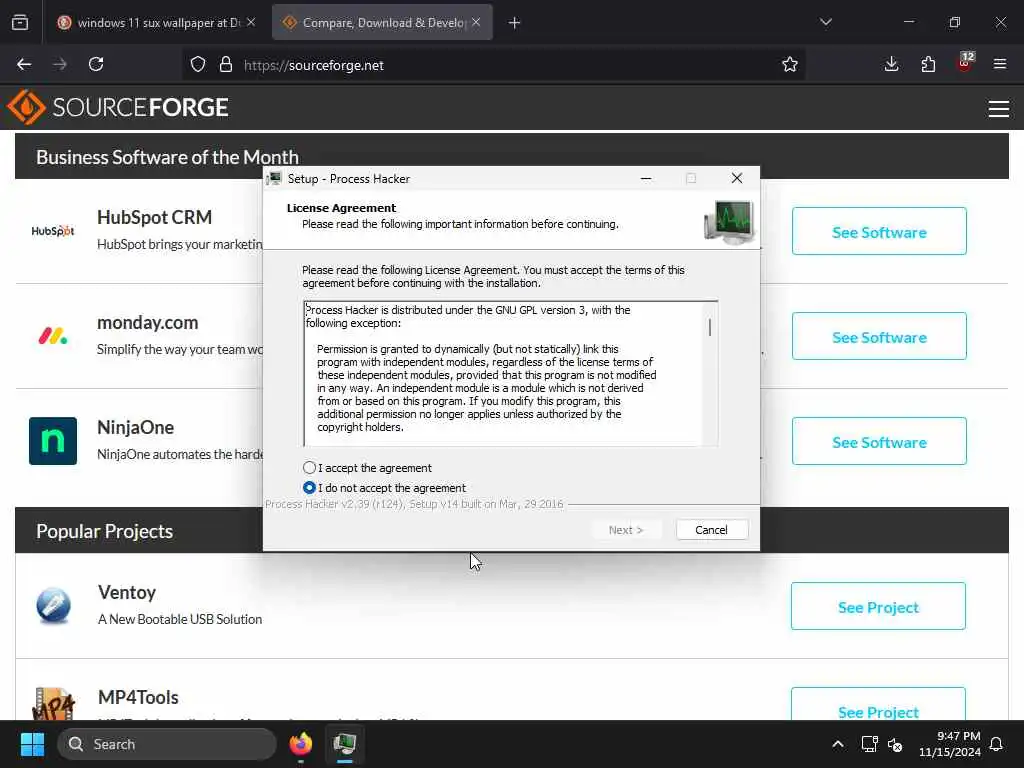Open the notifications bell icon
Viewport: 1024px width, 768px height.
[996, 744]
